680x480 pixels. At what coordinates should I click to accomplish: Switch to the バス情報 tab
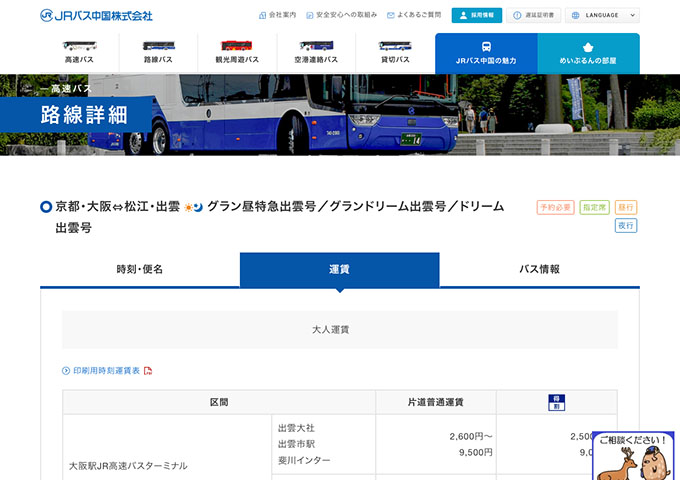pos(539,269)
